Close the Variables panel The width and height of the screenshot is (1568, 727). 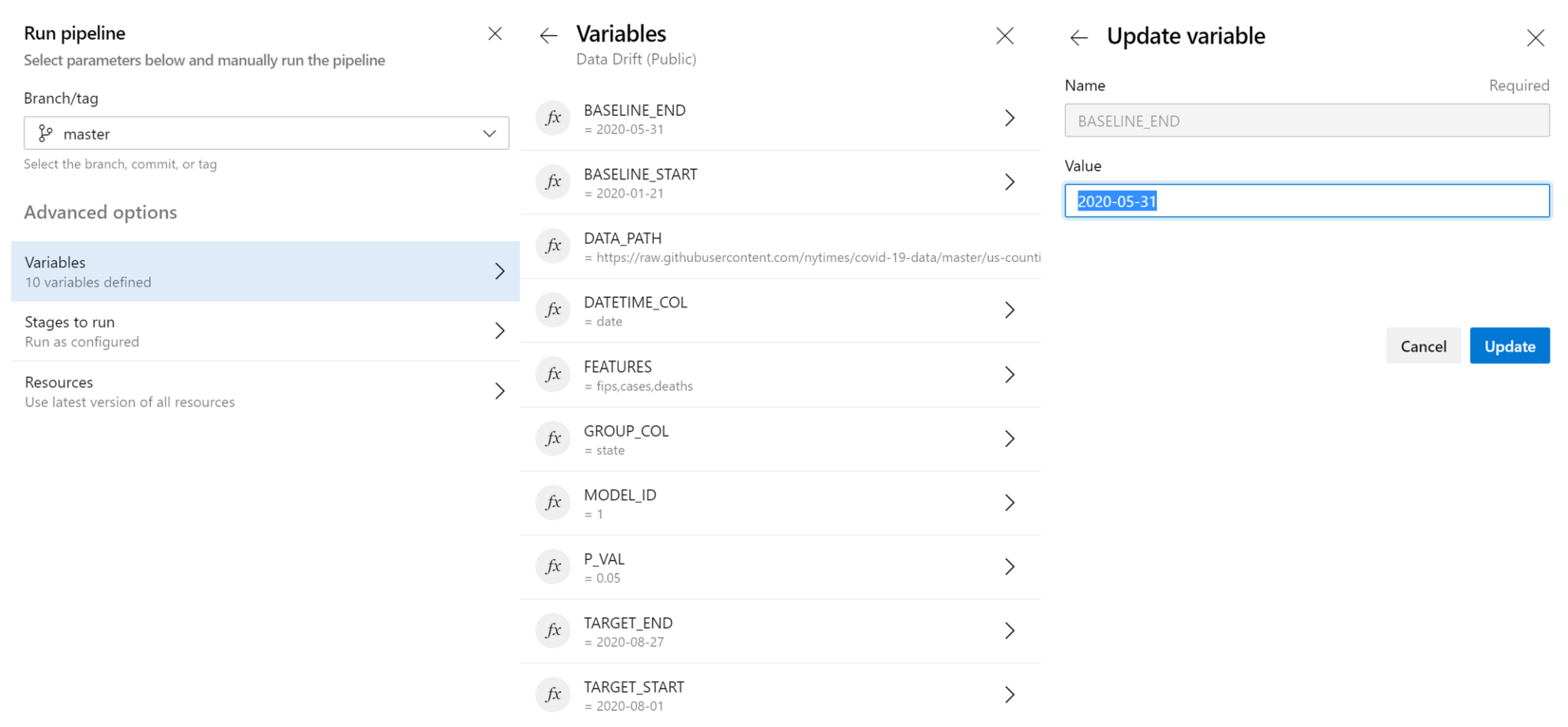[x=1005, y=35]
